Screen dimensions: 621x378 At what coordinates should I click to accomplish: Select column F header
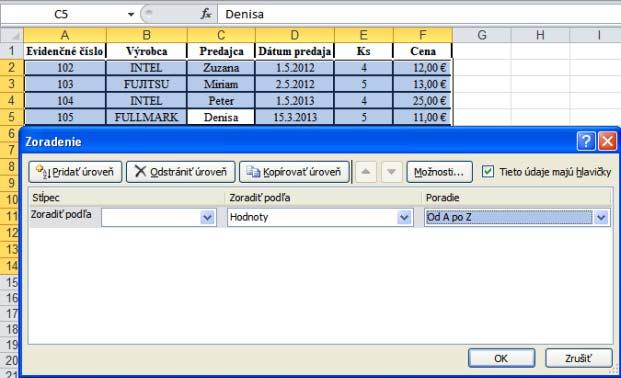pos(423,35)
